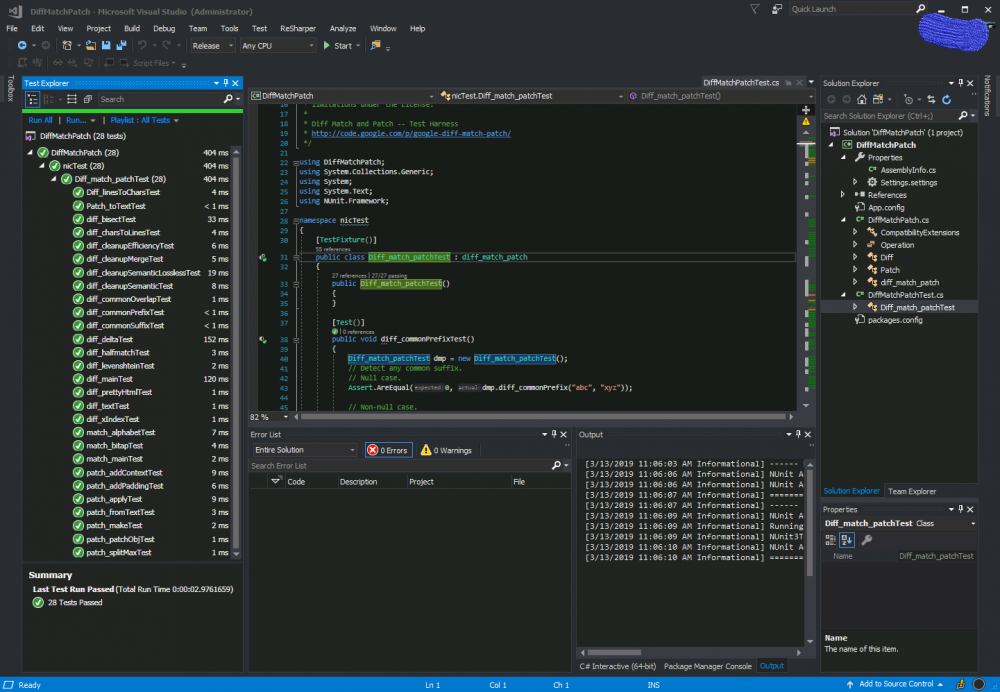
Task: Click the Solution Explorer Refresh icon
Action: point(946,99)
